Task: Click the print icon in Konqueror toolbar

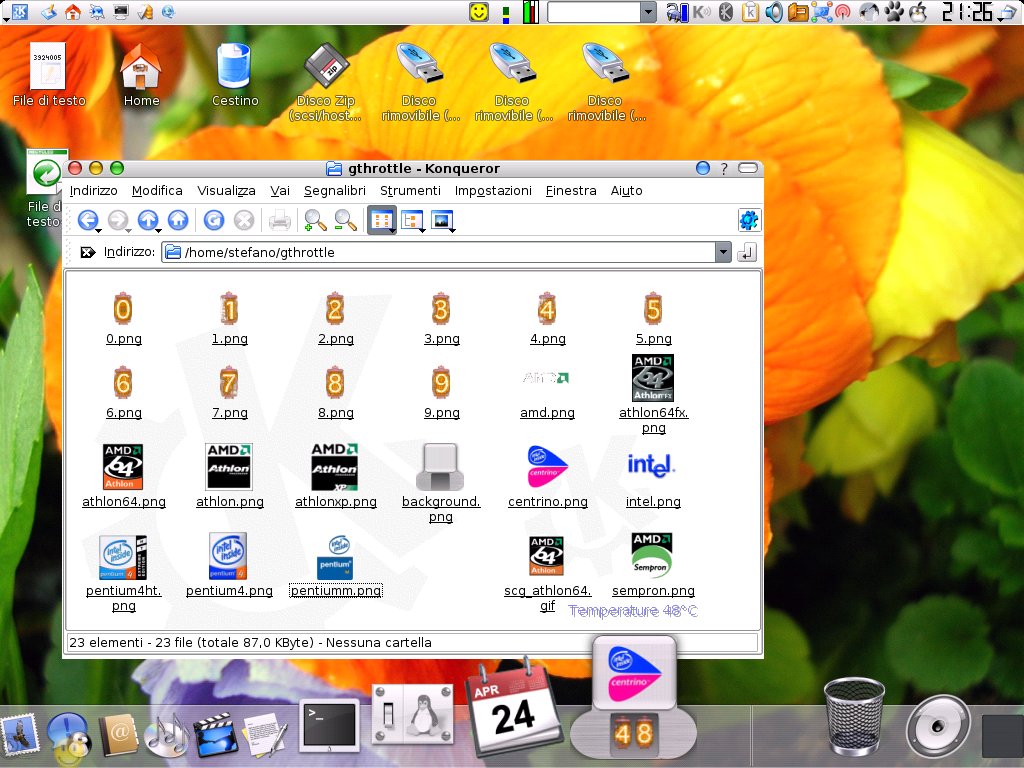Action: (280, 221)
